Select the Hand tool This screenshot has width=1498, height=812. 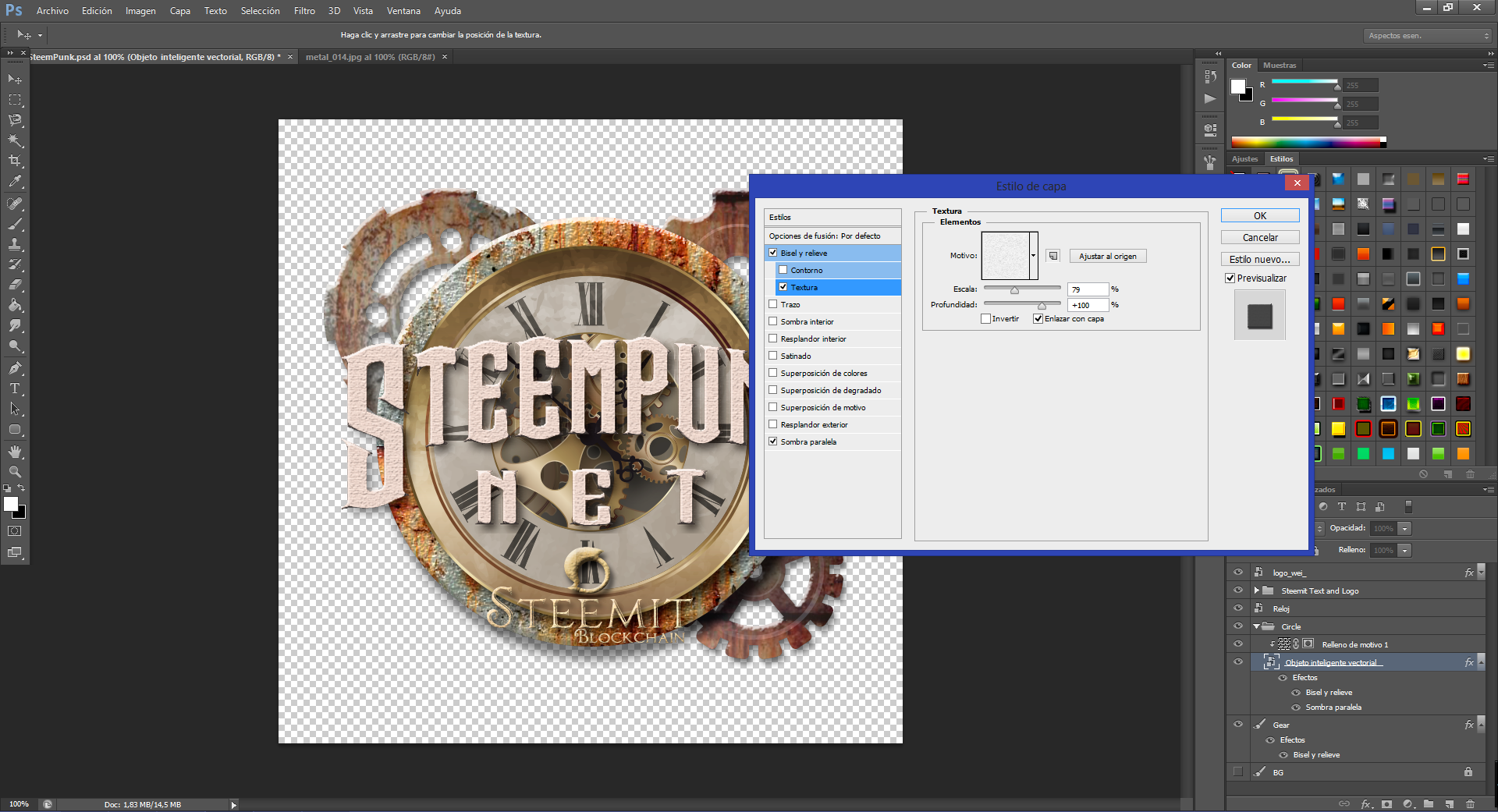point(15,452)
